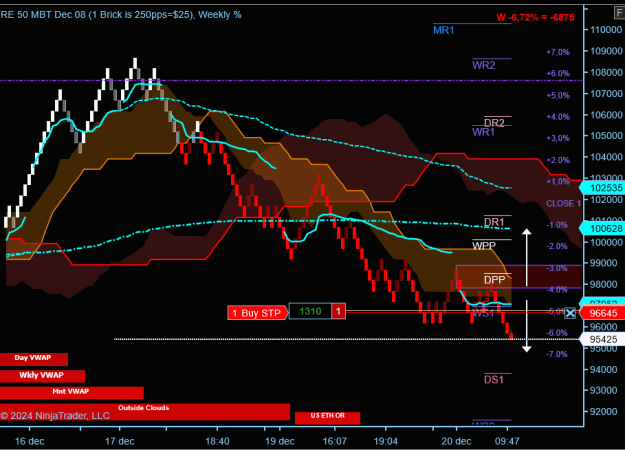Click the 18:40 time axis label
This screenshot has height=450, width=625.
(x=217, y=441)
